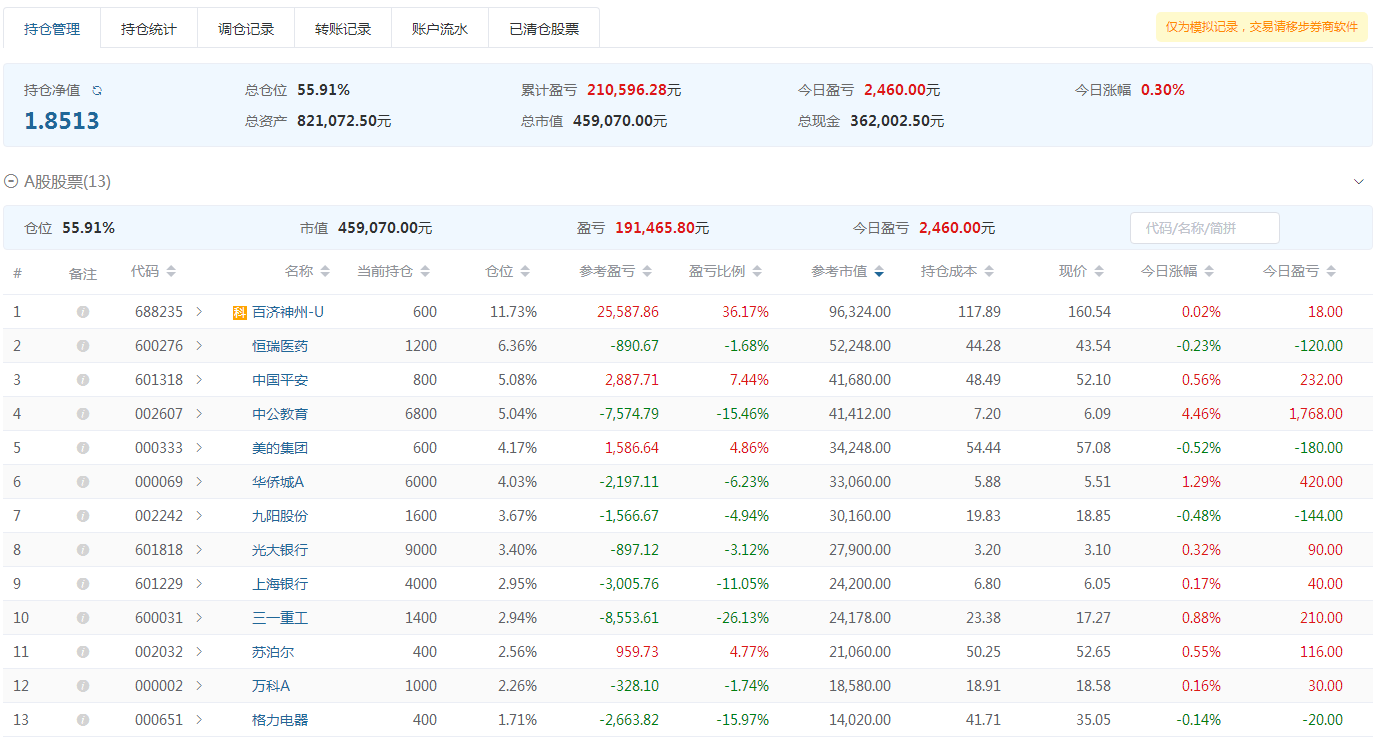This screenshot has height=756, width=1385.
Task: Open the 三一重工 stock link
Action: [x=280, y=618]
